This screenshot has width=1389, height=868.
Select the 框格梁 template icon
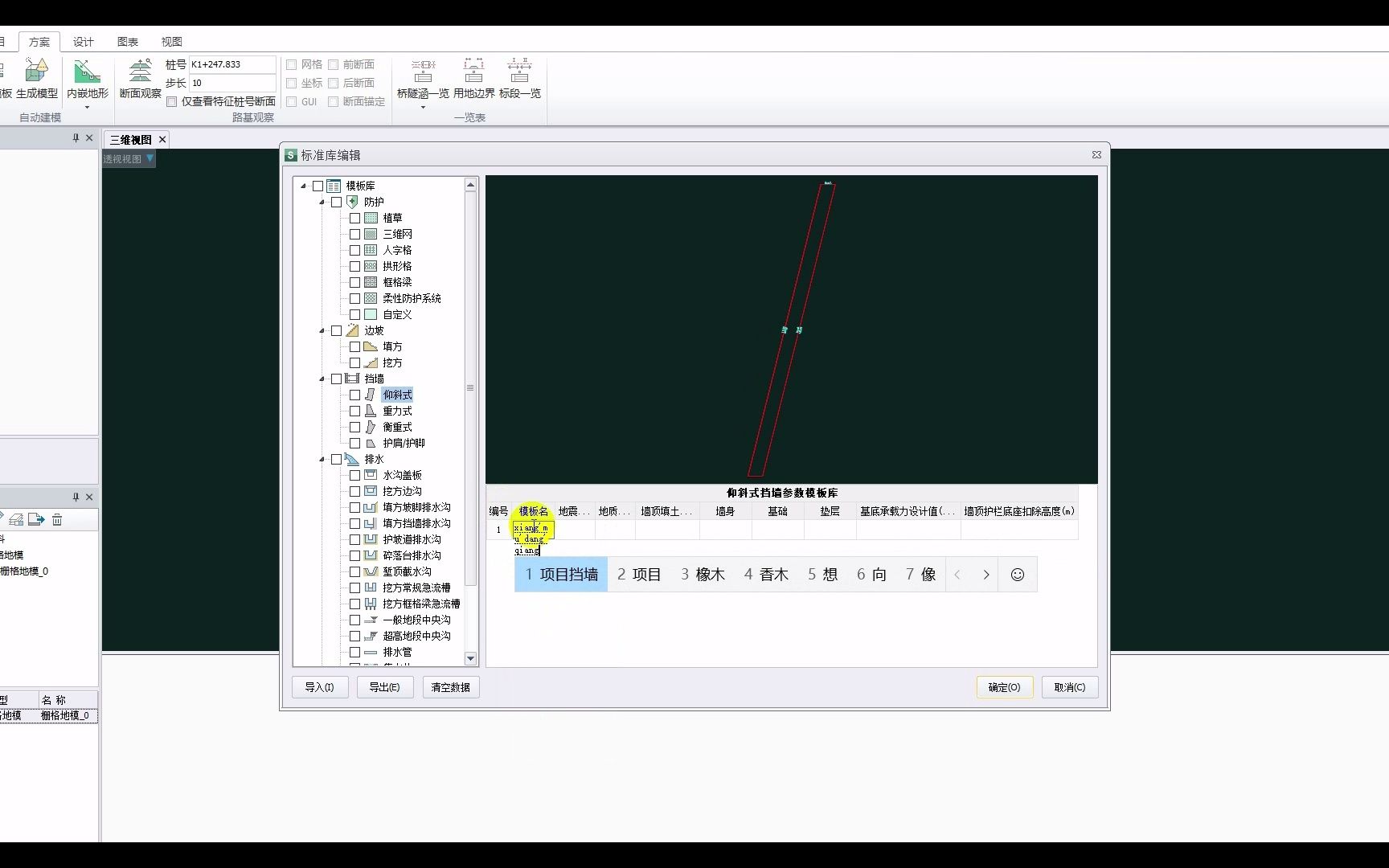pyautogui.click(x=371, y=282)
